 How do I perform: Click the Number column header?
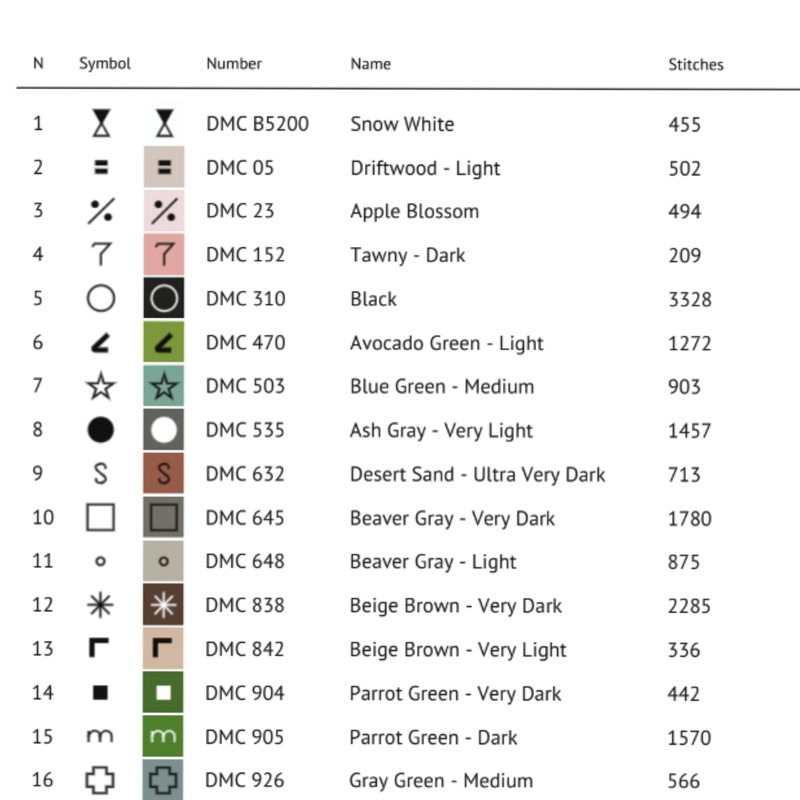[x=234, y=64]
